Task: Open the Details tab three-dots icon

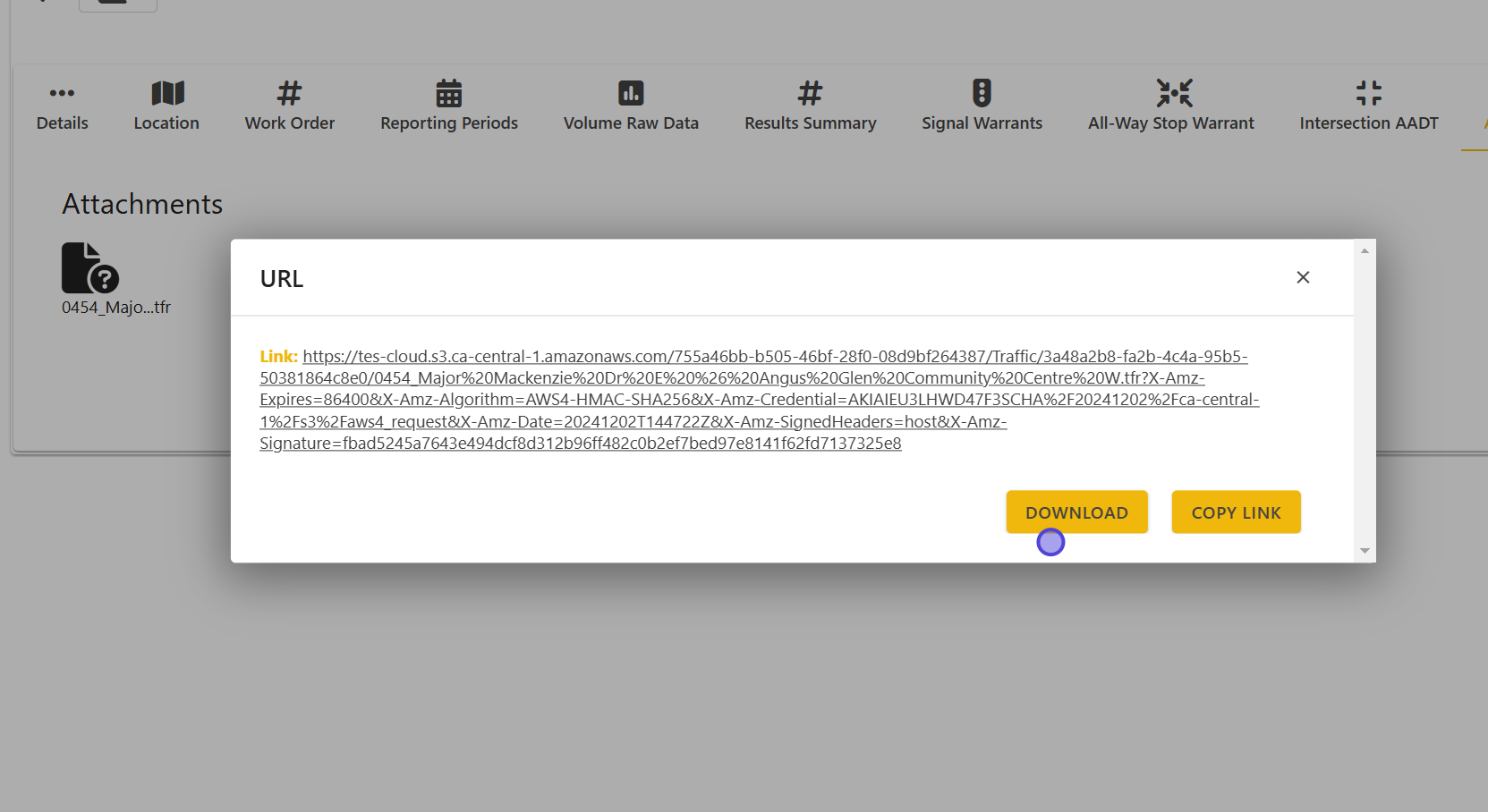Action: (62, 93)
